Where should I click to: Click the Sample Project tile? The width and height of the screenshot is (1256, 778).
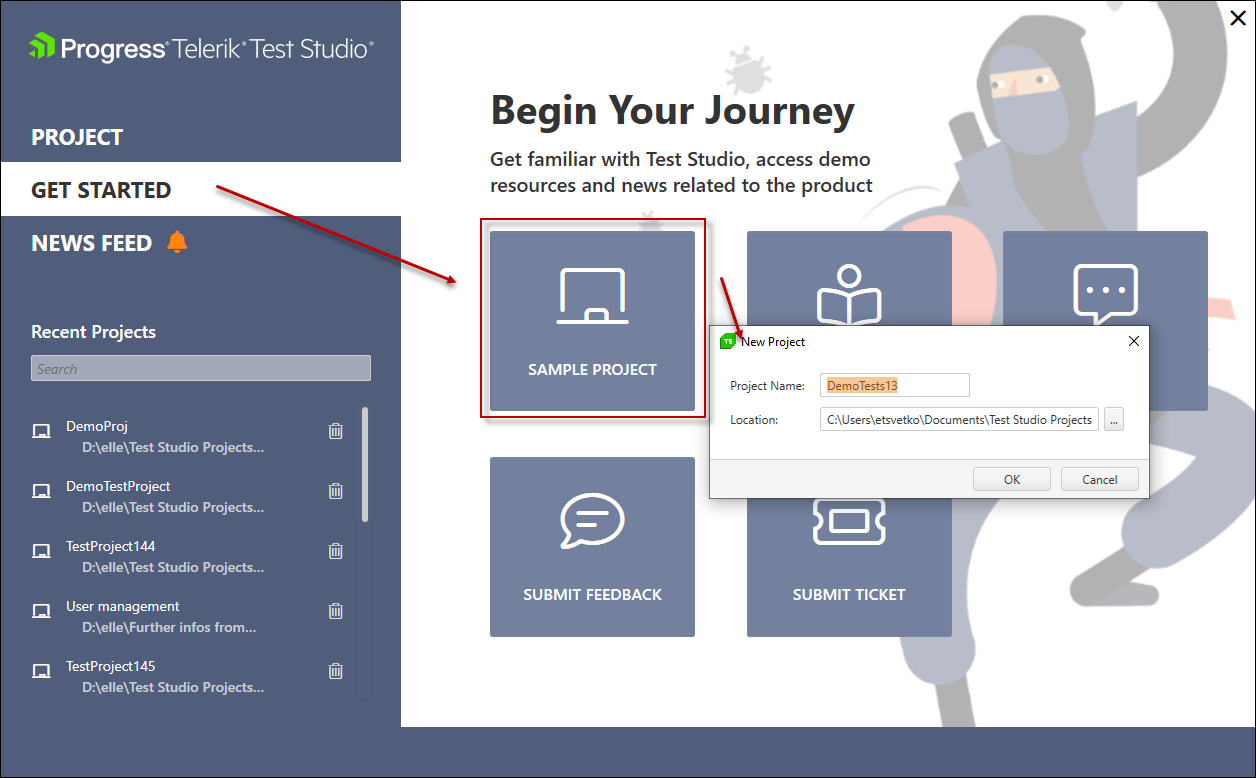[592, 321]
